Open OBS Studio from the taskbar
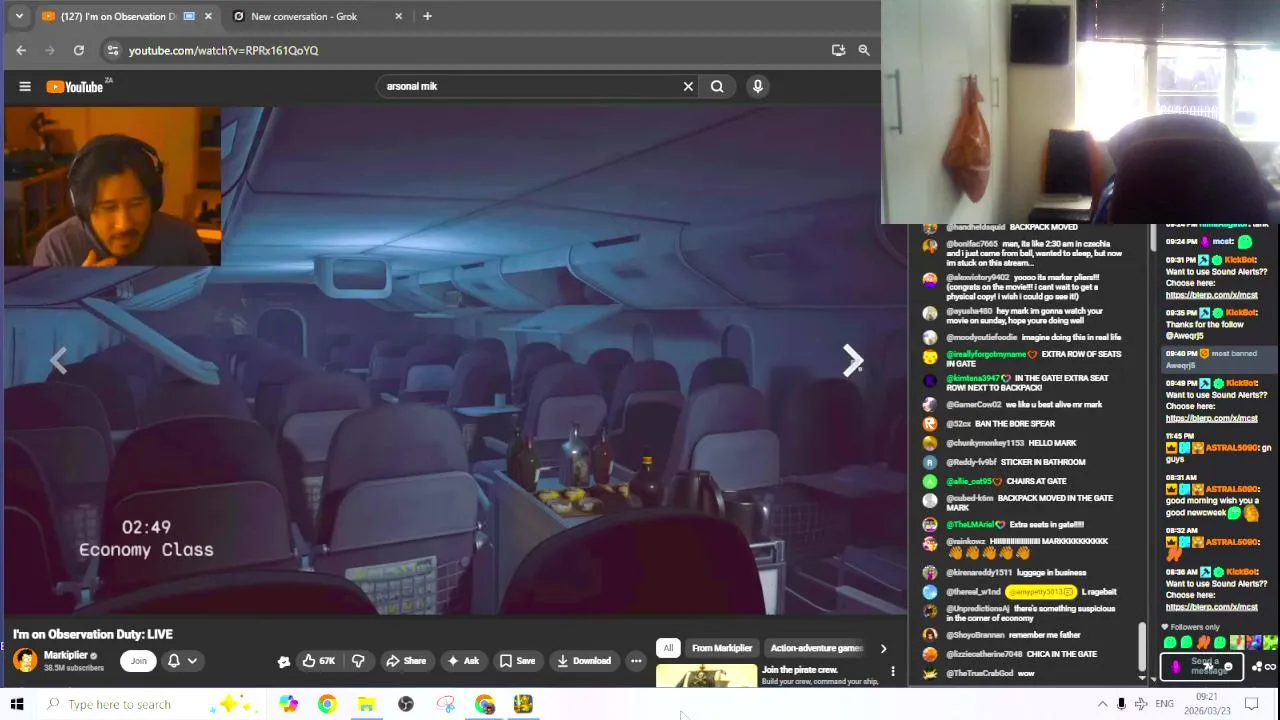Screen dimensions: 1280x720 (405, 704)
